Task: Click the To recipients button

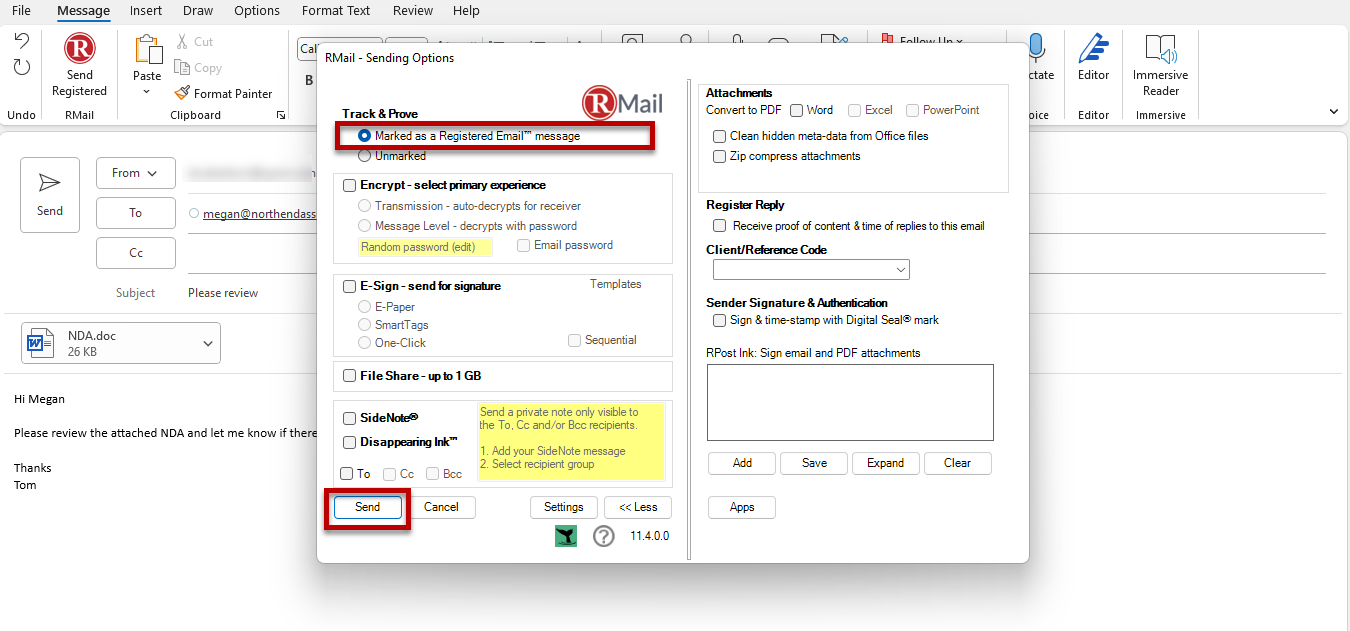Action: point(136,213)
